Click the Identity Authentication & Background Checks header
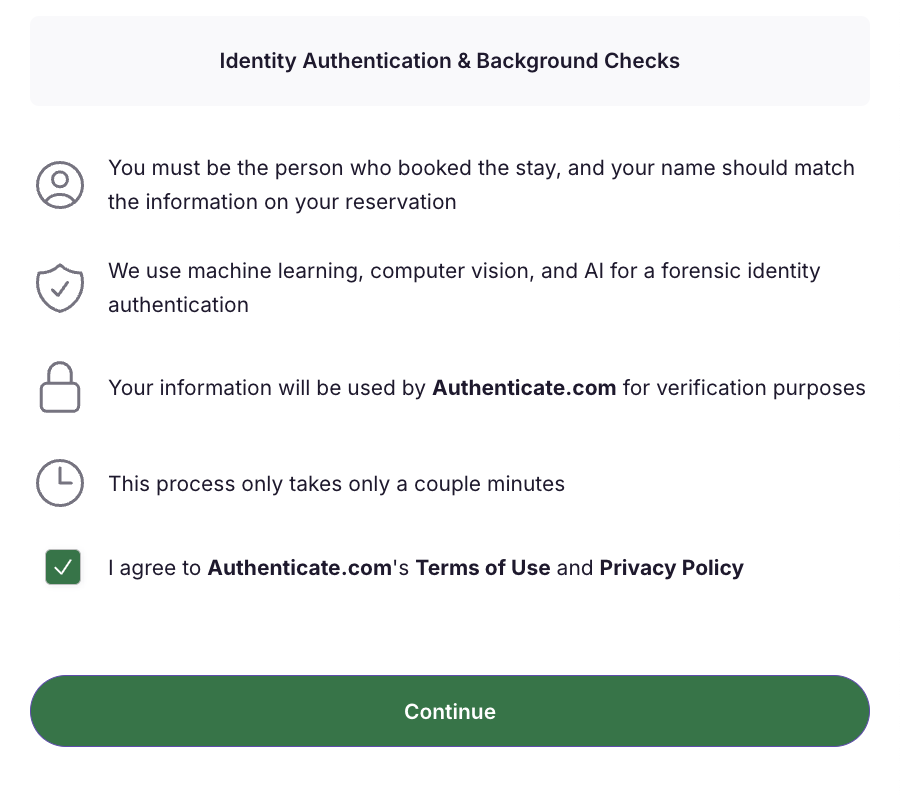The width and height of the screenshot is (900, 798). 449,61
